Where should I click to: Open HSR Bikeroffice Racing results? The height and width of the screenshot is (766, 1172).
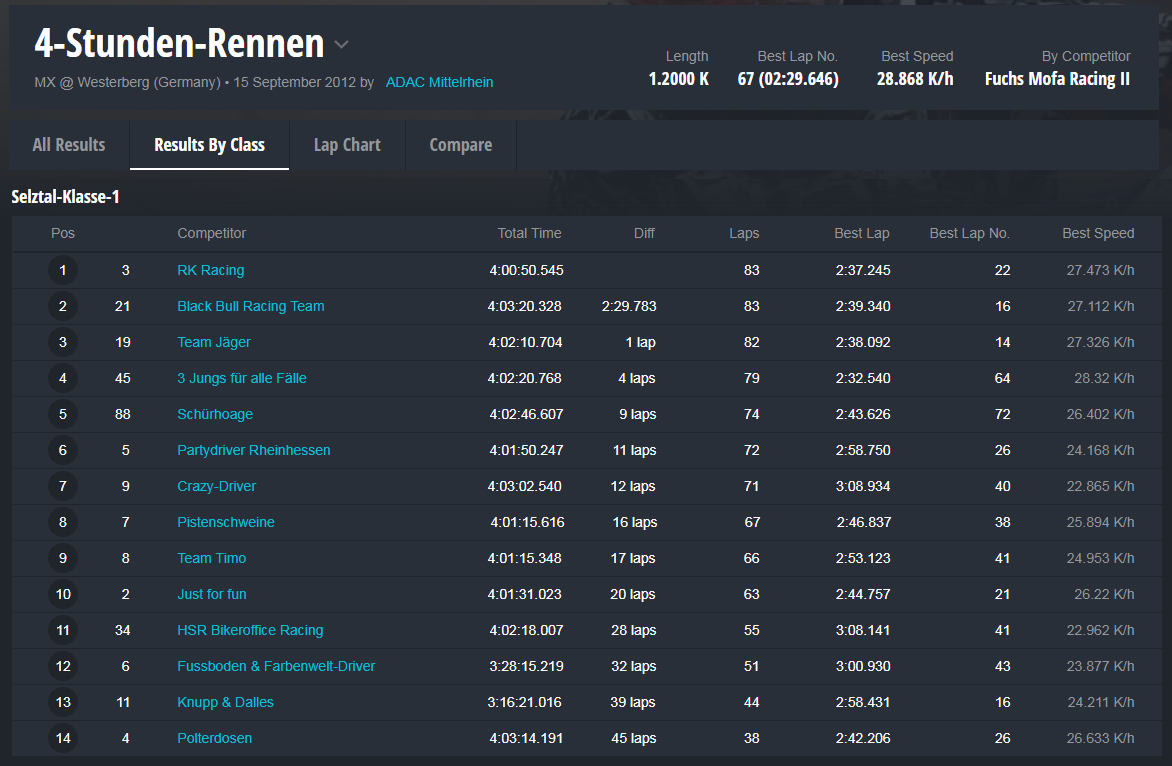[250, 630]
